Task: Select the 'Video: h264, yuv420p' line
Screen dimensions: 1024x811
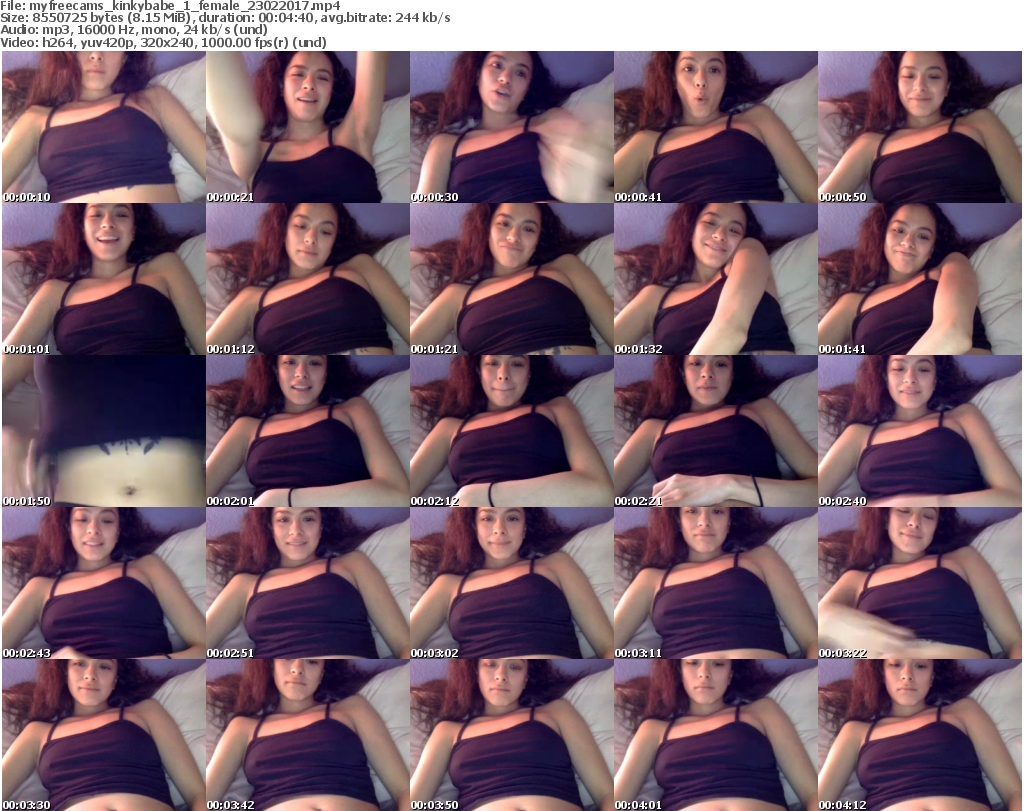Action: point(163,42)
